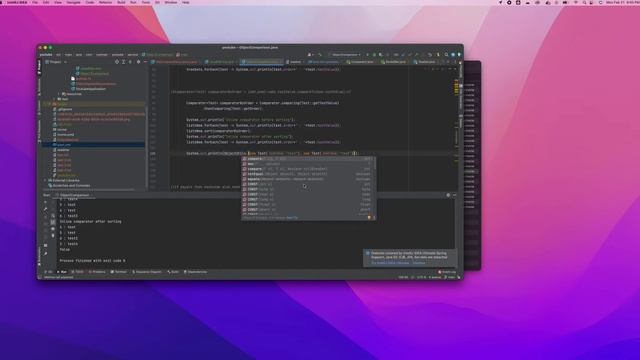Open run configuration selector dropdown
Image resolution: width=640 pixels, height=360 pixels.
coord(346,54)
